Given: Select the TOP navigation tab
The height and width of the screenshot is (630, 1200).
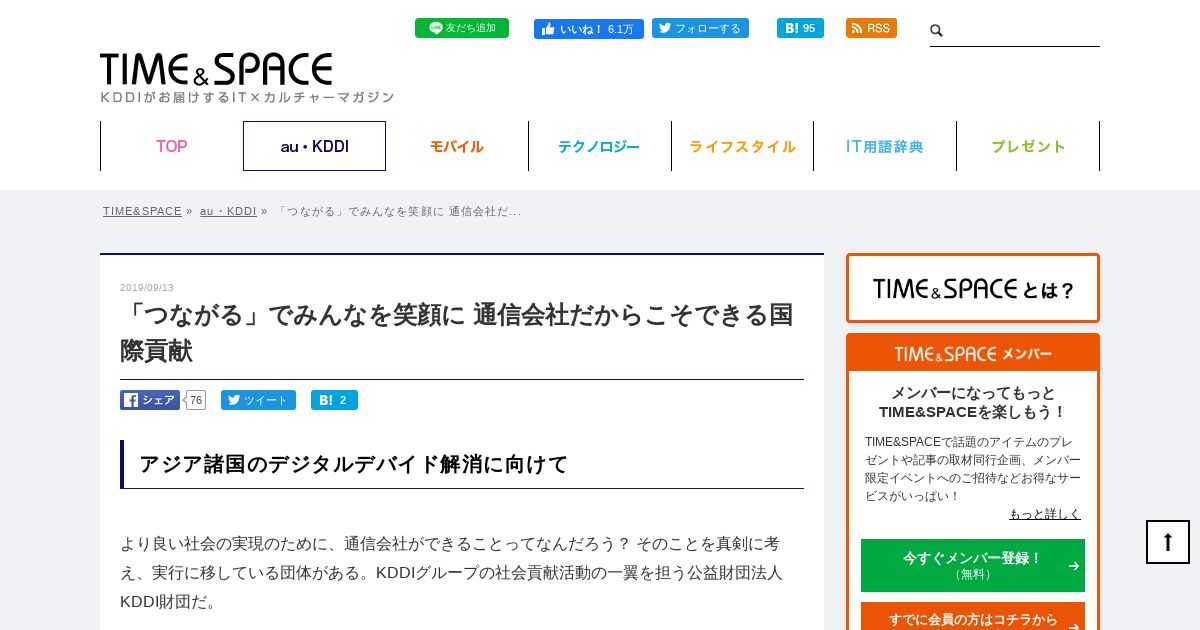Looking at the screenshot, I should pyautogui.click(x=172, y=146).
